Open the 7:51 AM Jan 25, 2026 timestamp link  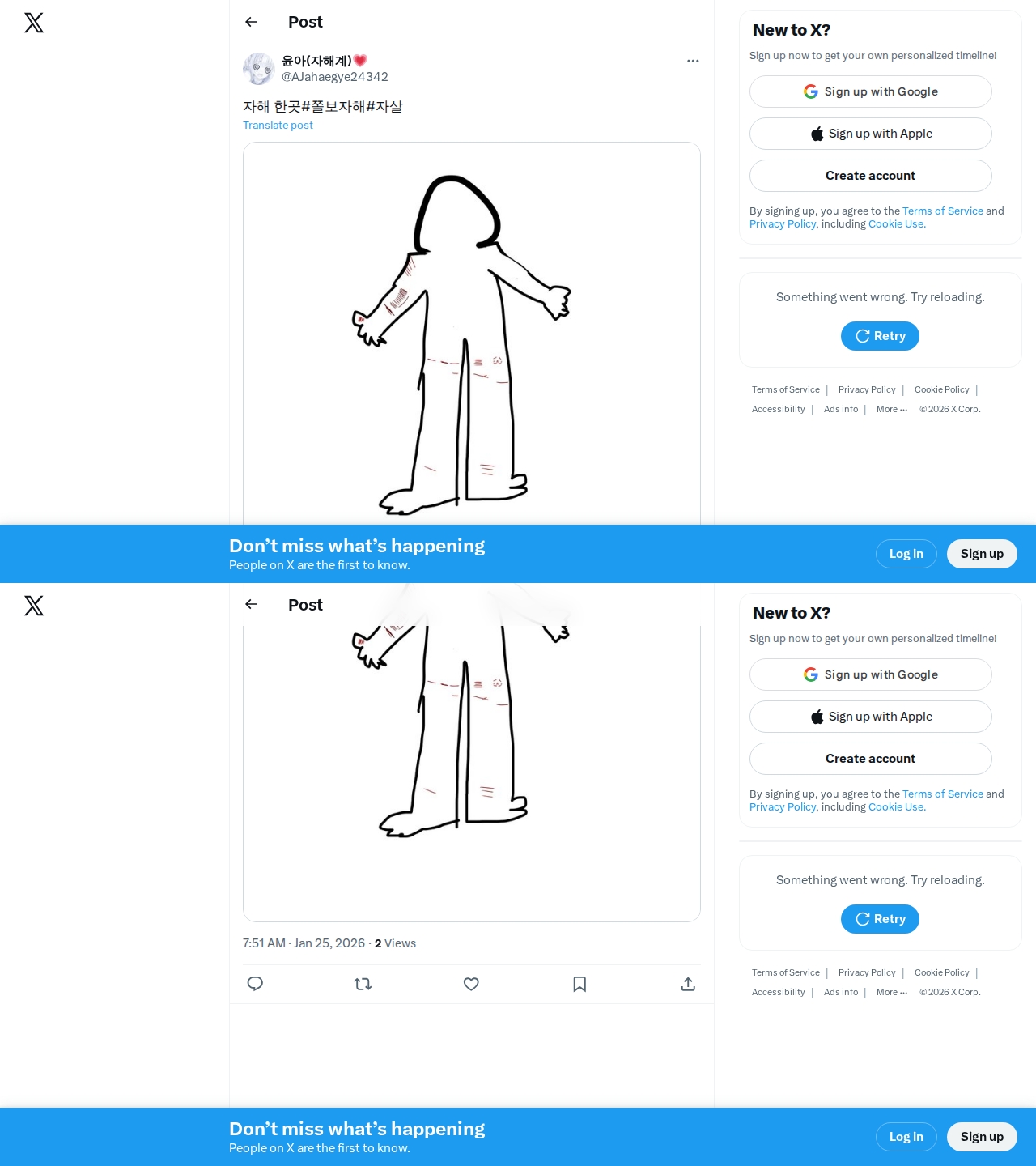[x=304, y=943]
